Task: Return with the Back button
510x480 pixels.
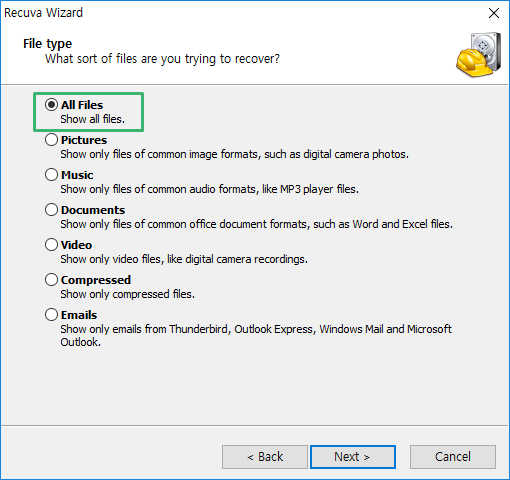Action: tap(265, 457)
